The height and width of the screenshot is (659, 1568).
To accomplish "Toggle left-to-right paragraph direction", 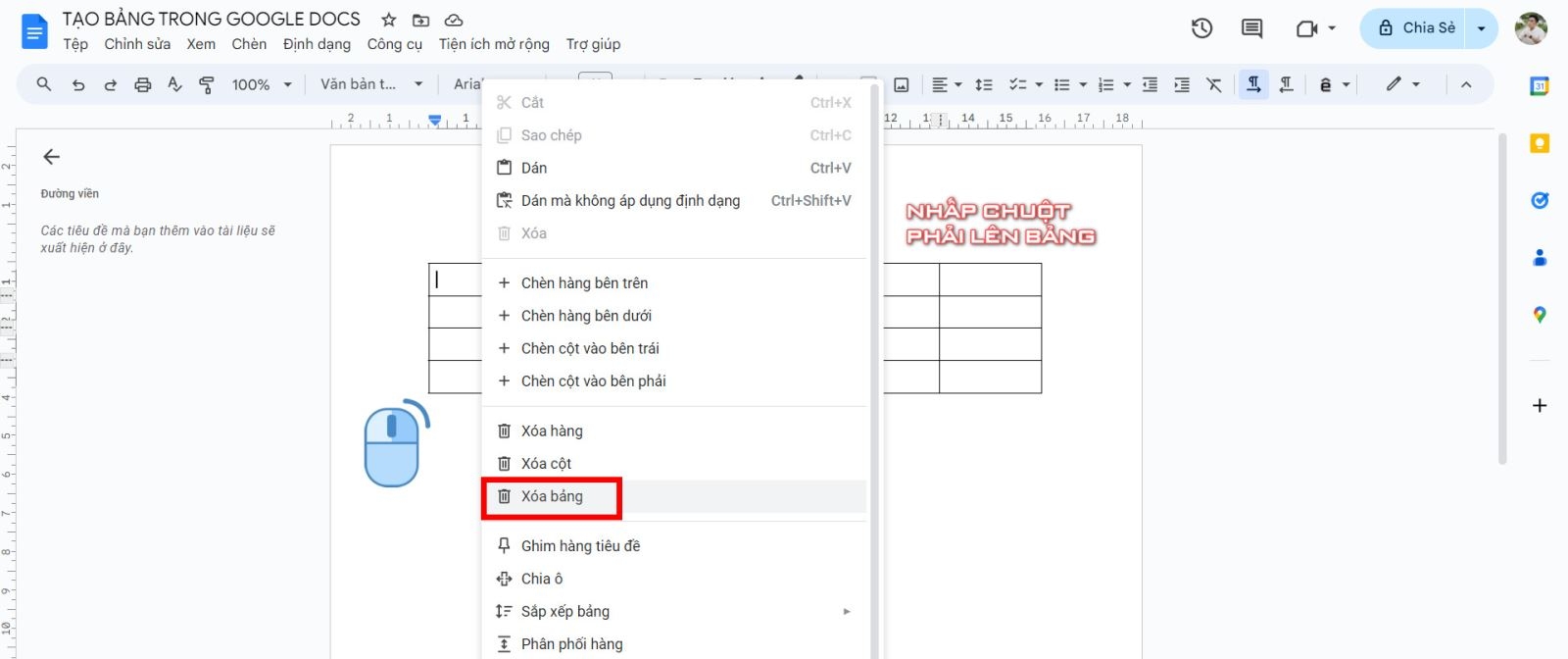I will [x=1253, y=85].
